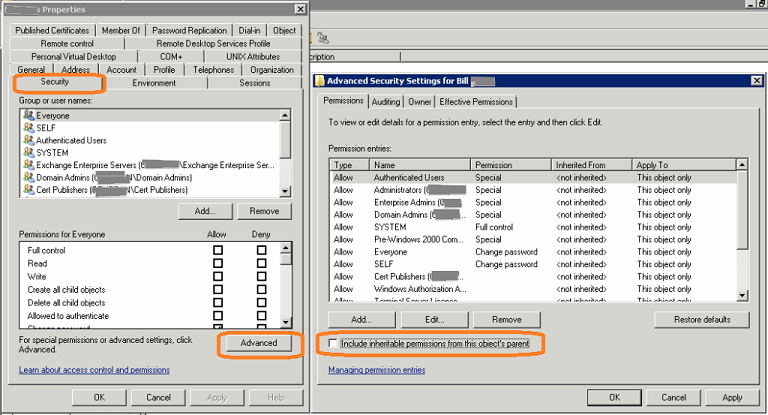Check Deny for Create all child objects
Viewport: 768px width, 415px height.
point(262,290)
